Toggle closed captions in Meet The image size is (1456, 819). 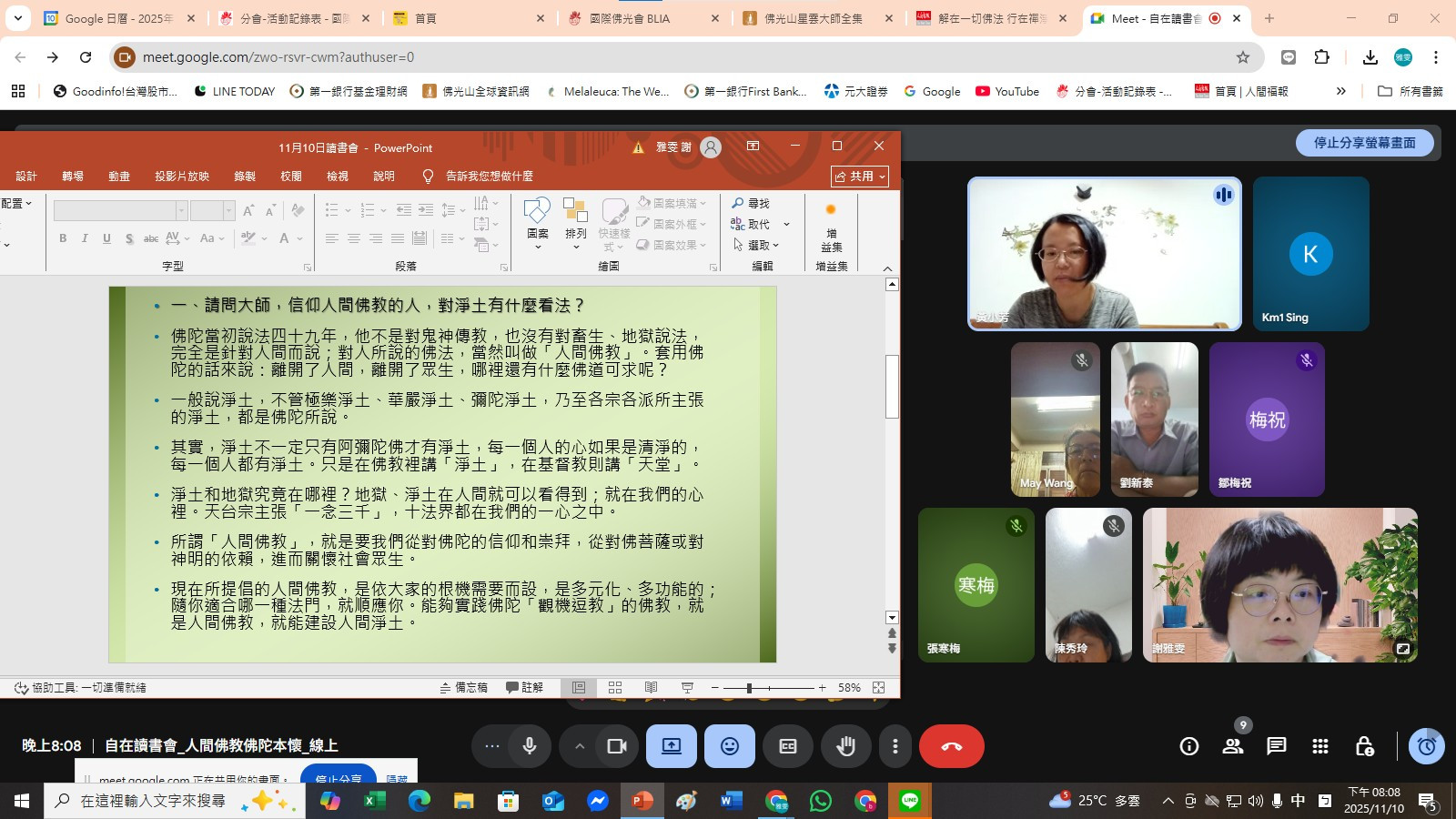[788, 746]
